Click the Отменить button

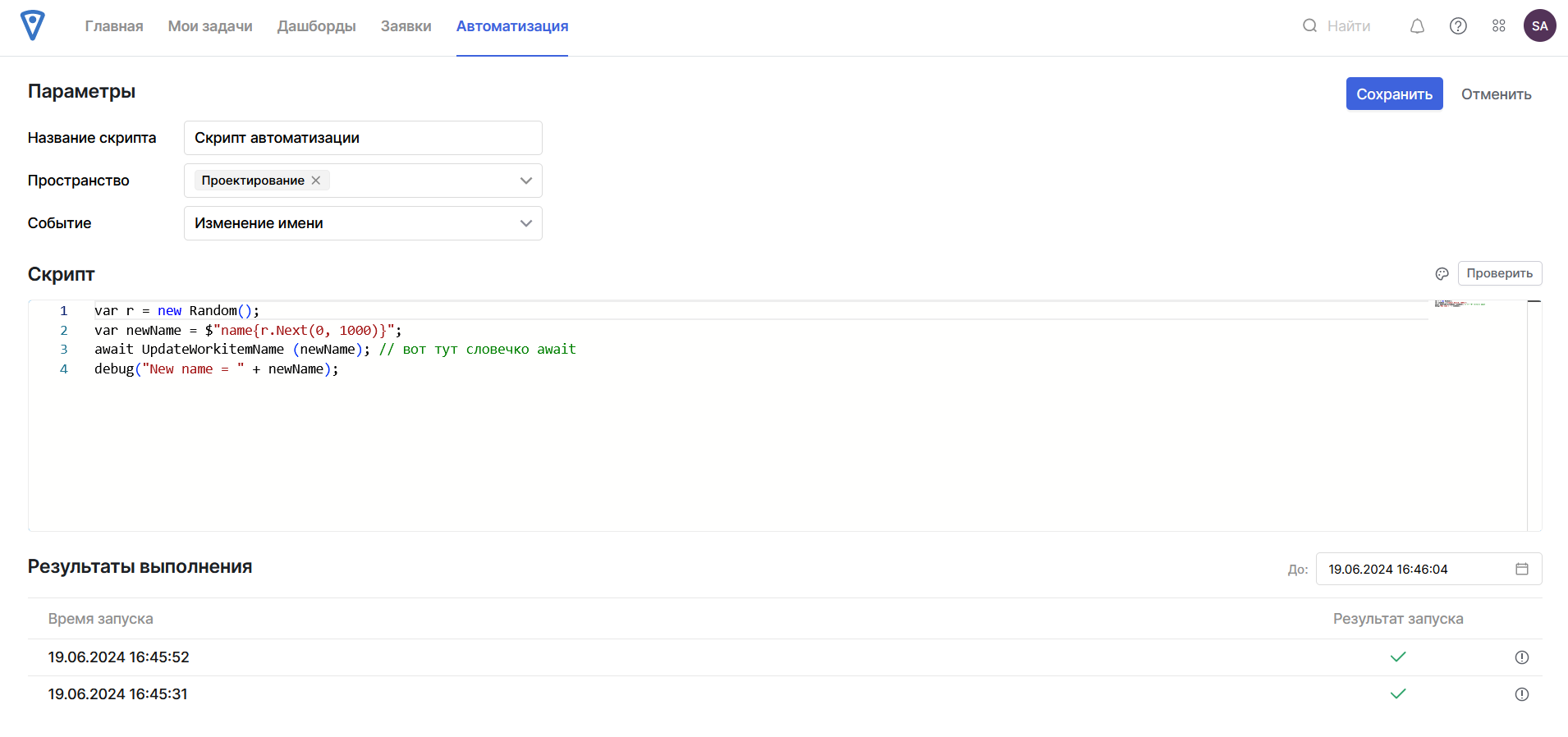point(1496,94)
